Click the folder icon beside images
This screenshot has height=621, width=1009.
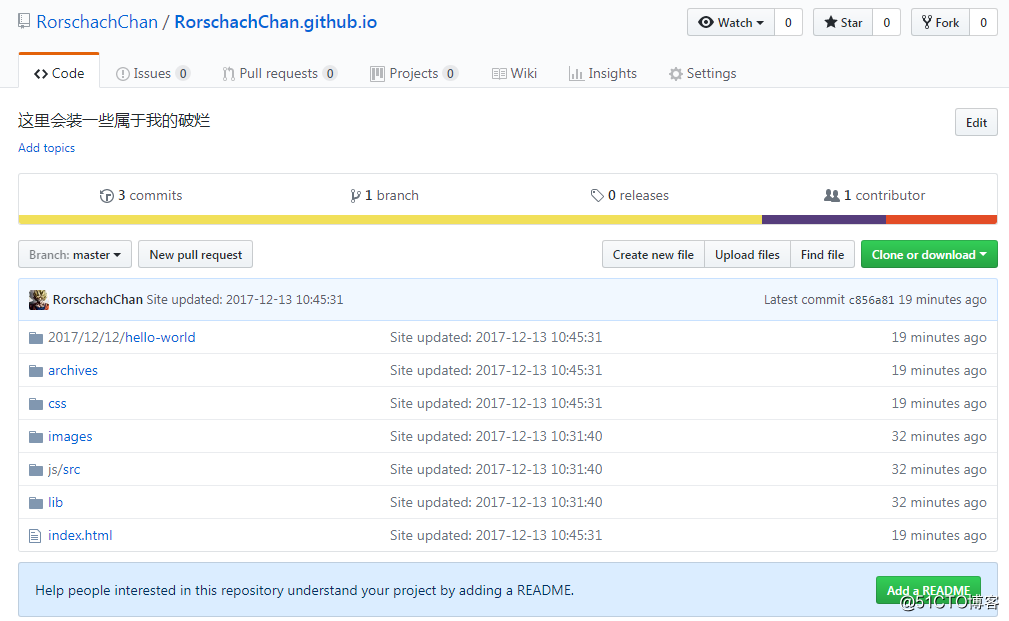pos(36,437)
